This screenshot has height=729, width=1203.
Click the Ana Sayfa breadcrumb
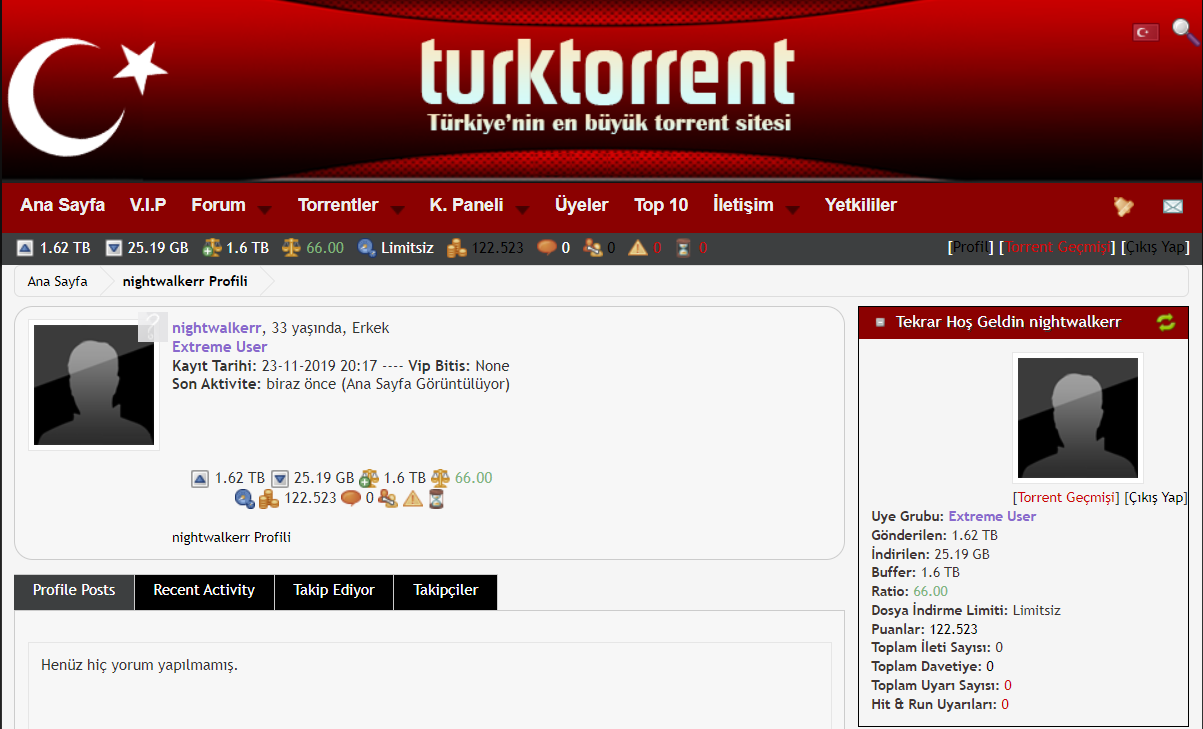click(x=57, y=281)
